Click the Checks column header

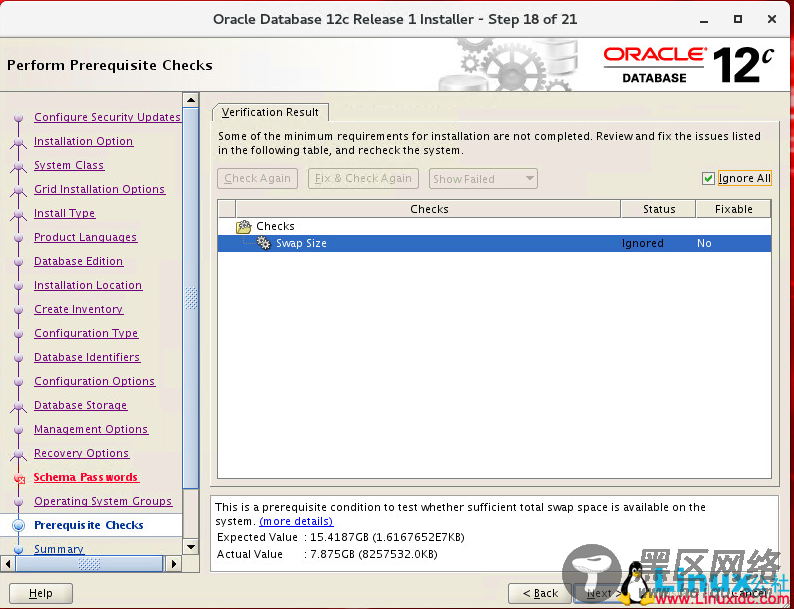pyautogui.click(x=428, y=209)
